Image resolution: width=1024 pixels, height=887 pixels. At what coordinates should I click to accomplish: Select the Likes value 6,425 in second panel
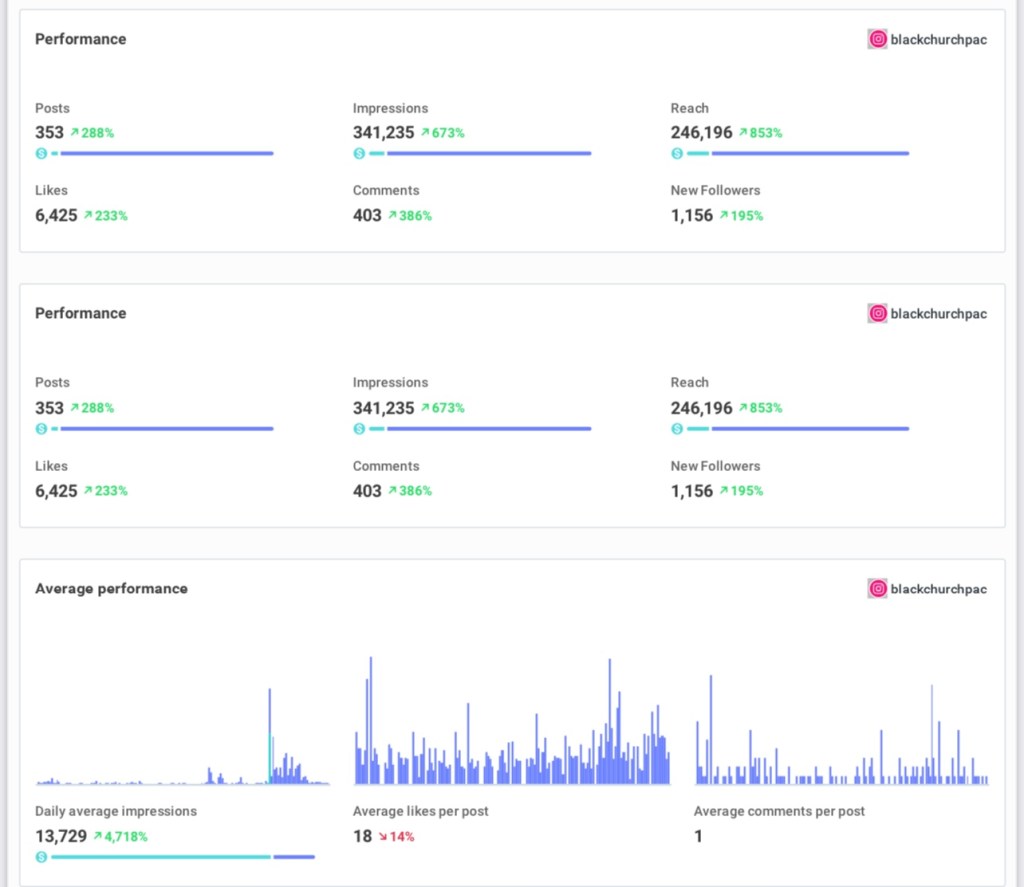(x=56, y=491)
